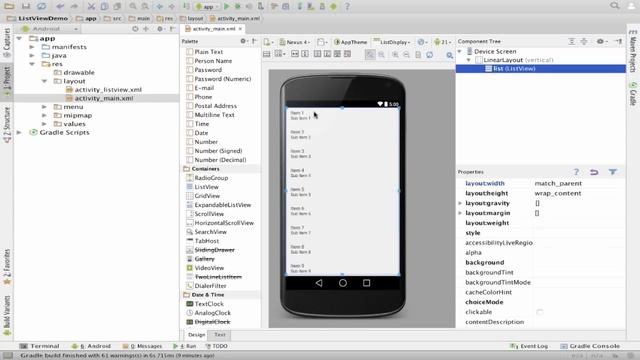Click the Redo arrow in toolbar
Screen dimensions: 640x360
pyautogui.click(x=74, y=6)
